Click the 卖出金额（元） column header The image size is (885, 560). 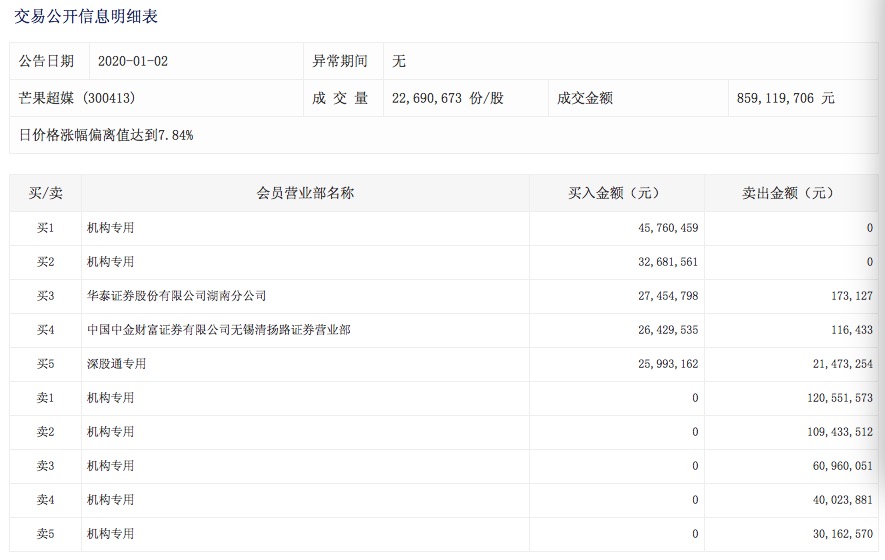click(x=788, y=193)
